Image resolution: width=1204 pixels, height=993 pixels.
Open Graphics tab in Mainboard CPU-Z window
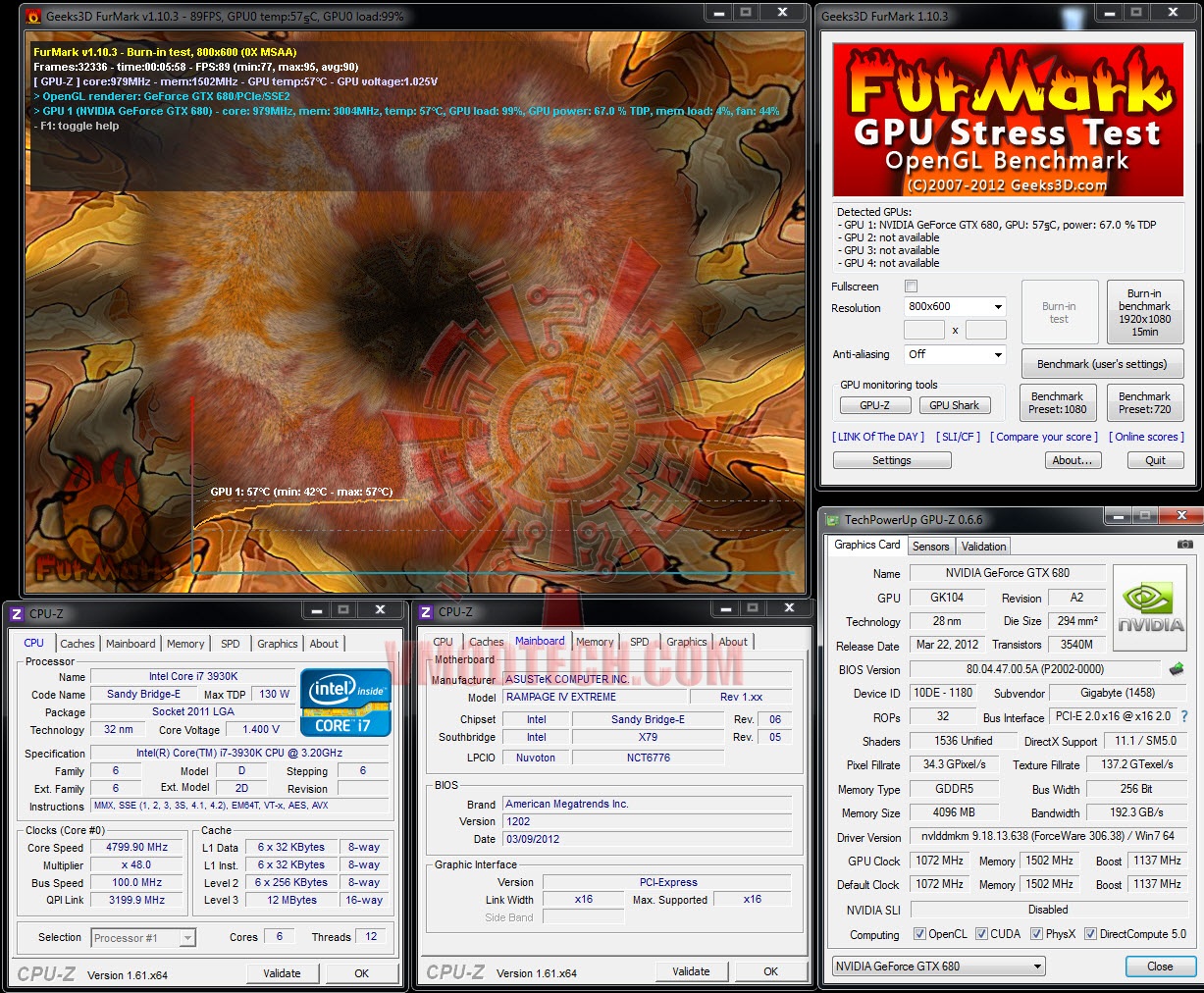[x=687, y=642]
